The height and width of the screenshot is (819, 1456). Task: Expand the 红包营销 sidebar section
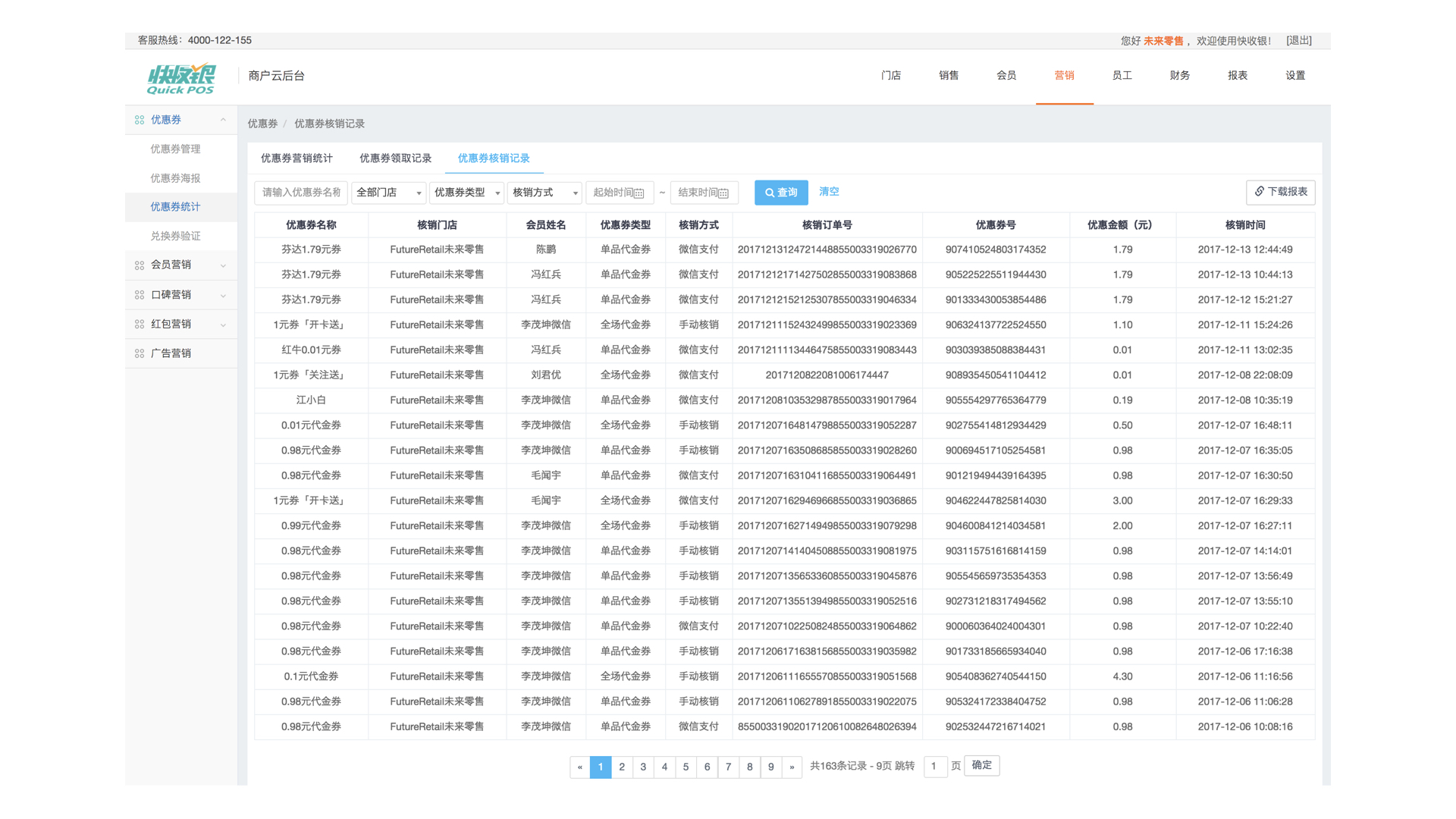pyautogui.click(x=223, y=325)
